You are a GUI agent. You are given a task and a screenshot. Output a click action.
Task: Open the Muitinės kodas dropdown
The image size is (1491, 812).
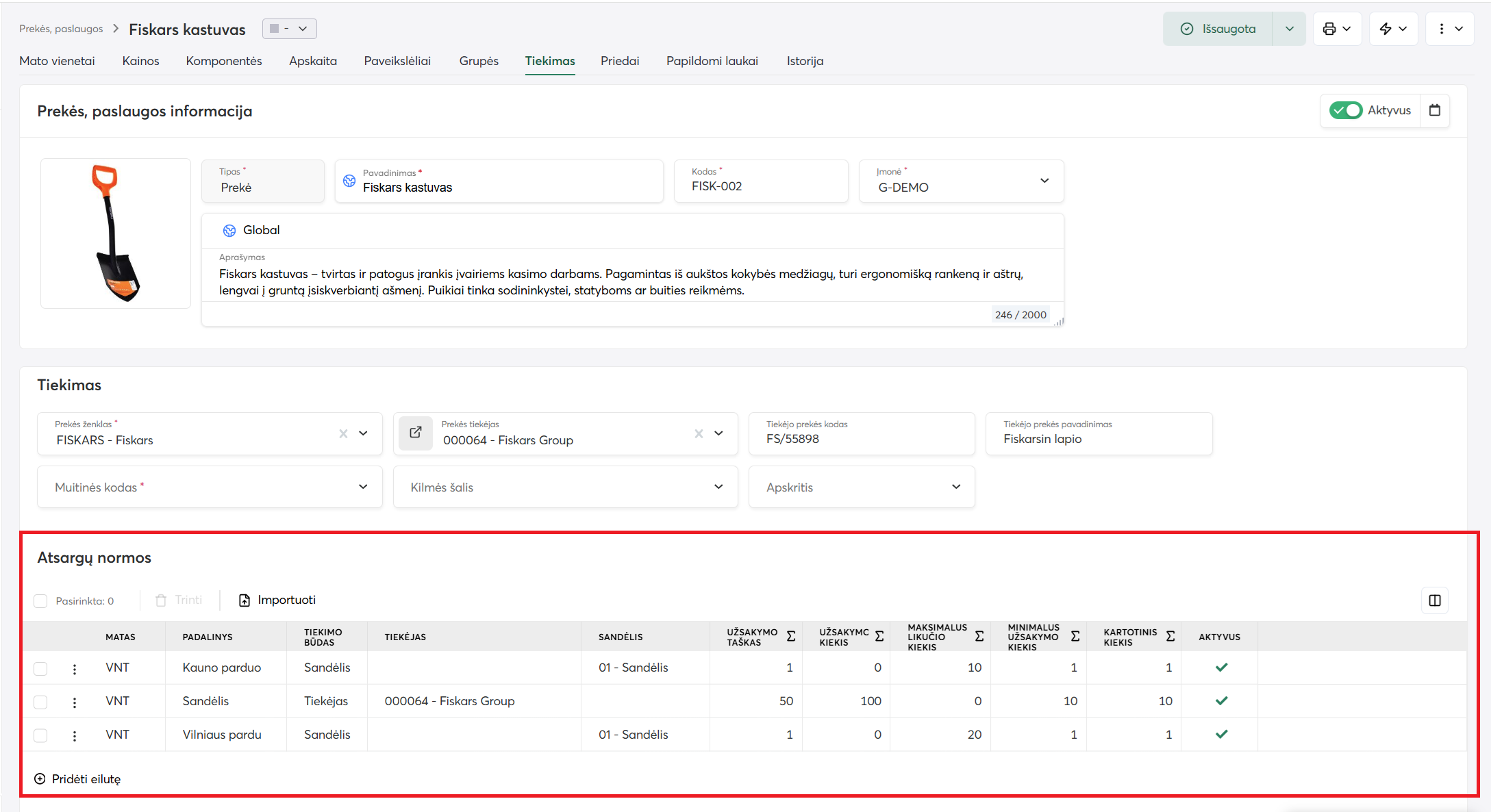[x=362, y=487]
